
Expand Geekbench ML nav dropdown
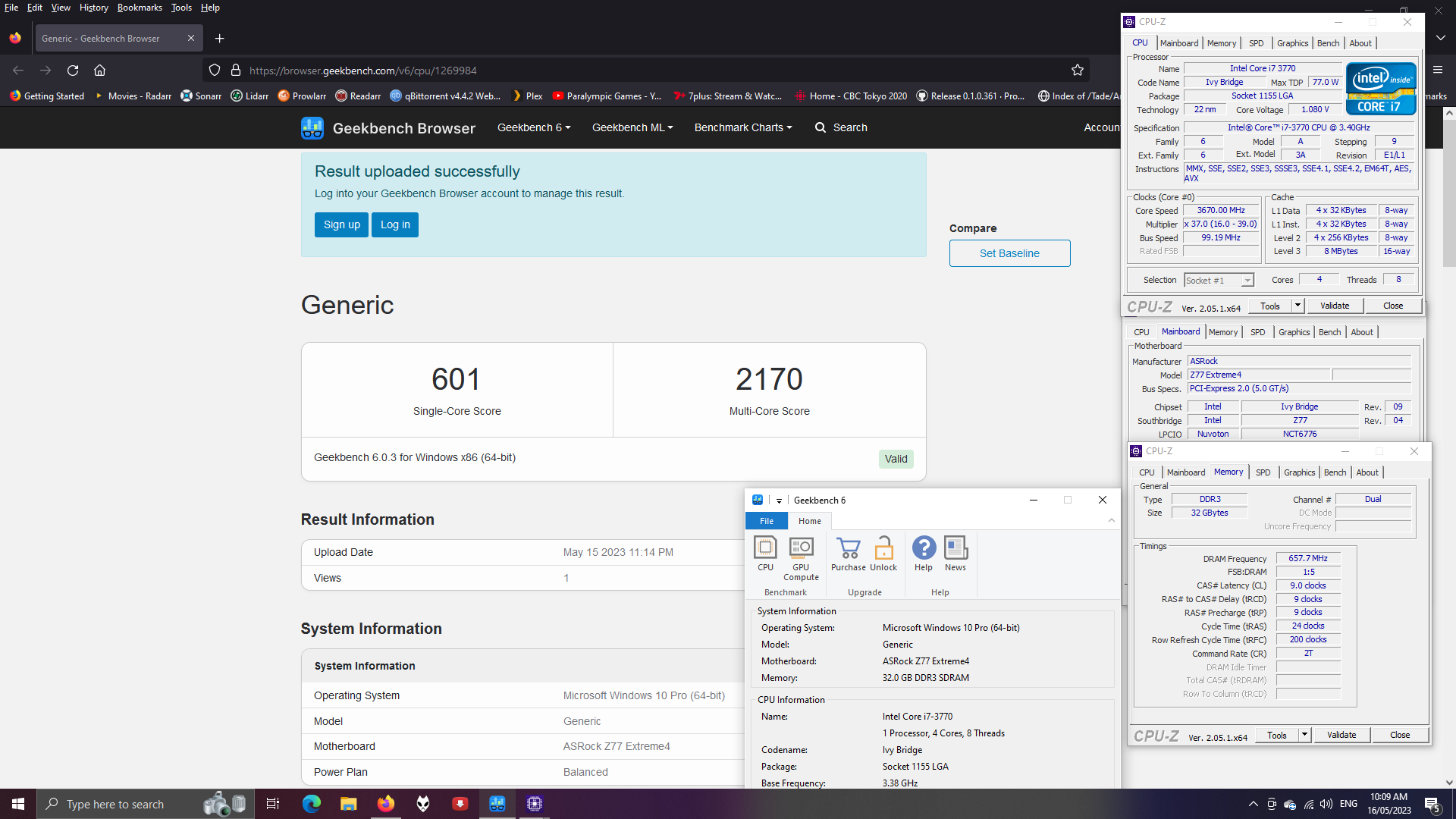[632, 127]
